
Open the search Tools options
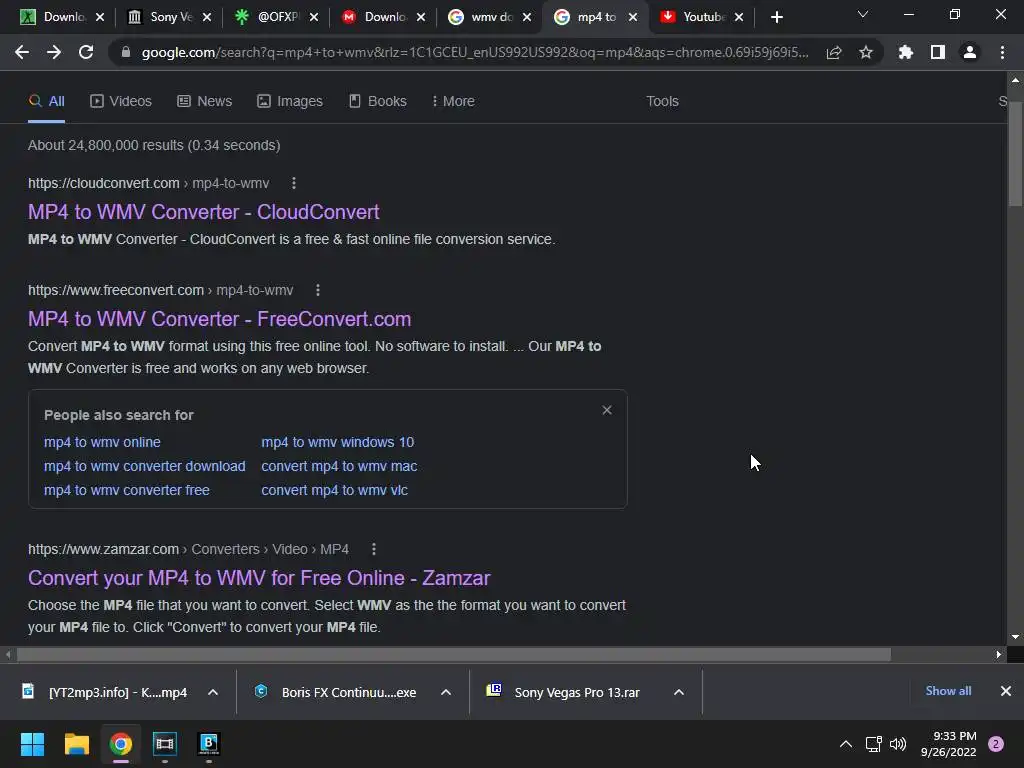tap(662, 101)
